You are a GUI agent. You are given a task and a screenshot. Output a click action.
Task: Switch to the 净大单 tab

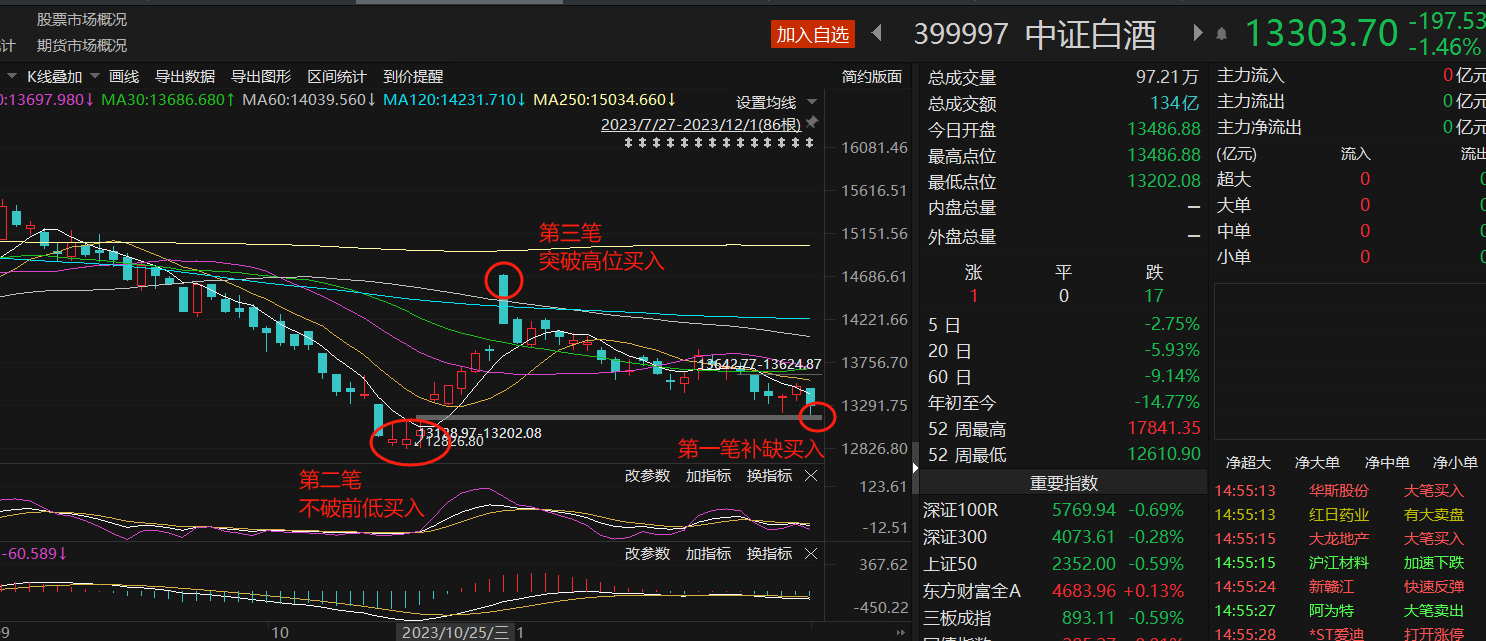(1317, 463)
